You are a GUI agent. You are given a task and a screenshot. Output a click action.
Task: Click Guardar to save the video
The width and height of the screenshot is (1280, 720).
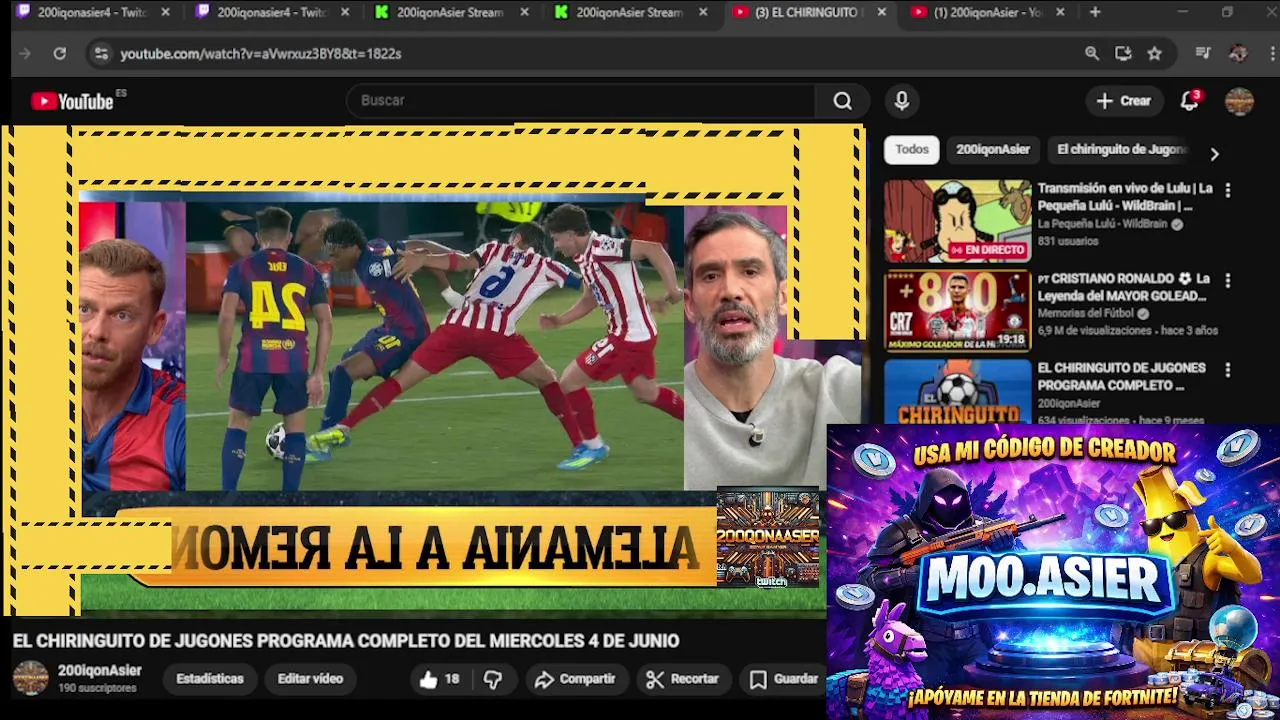click(x=785, y=679)
